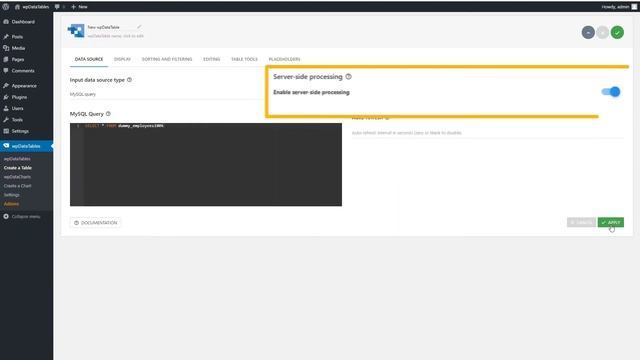Show help for Input data source type
Viewport: 640px width, 360px height.
[129, 80]
